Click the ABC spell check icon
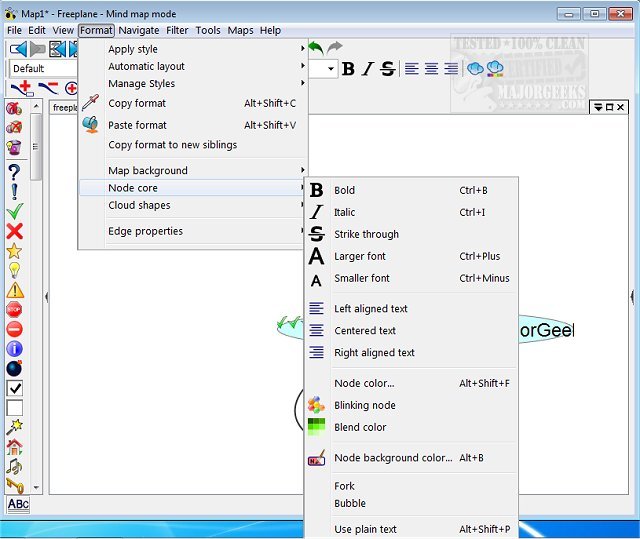The width and height of the screenshot is (640, 539). (x=18, y=504)
